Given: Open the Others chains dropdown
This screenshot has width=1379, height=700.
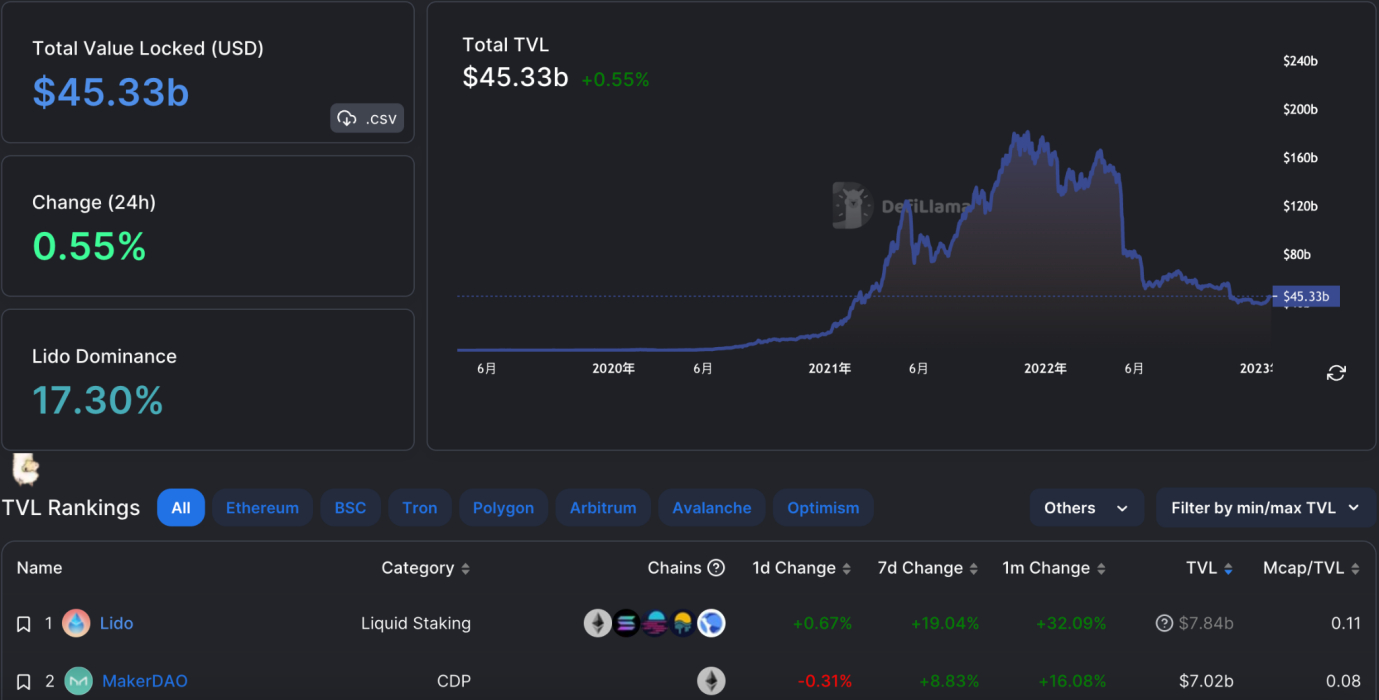Looking at the screenshot, I should click(x=1087, y=508).
